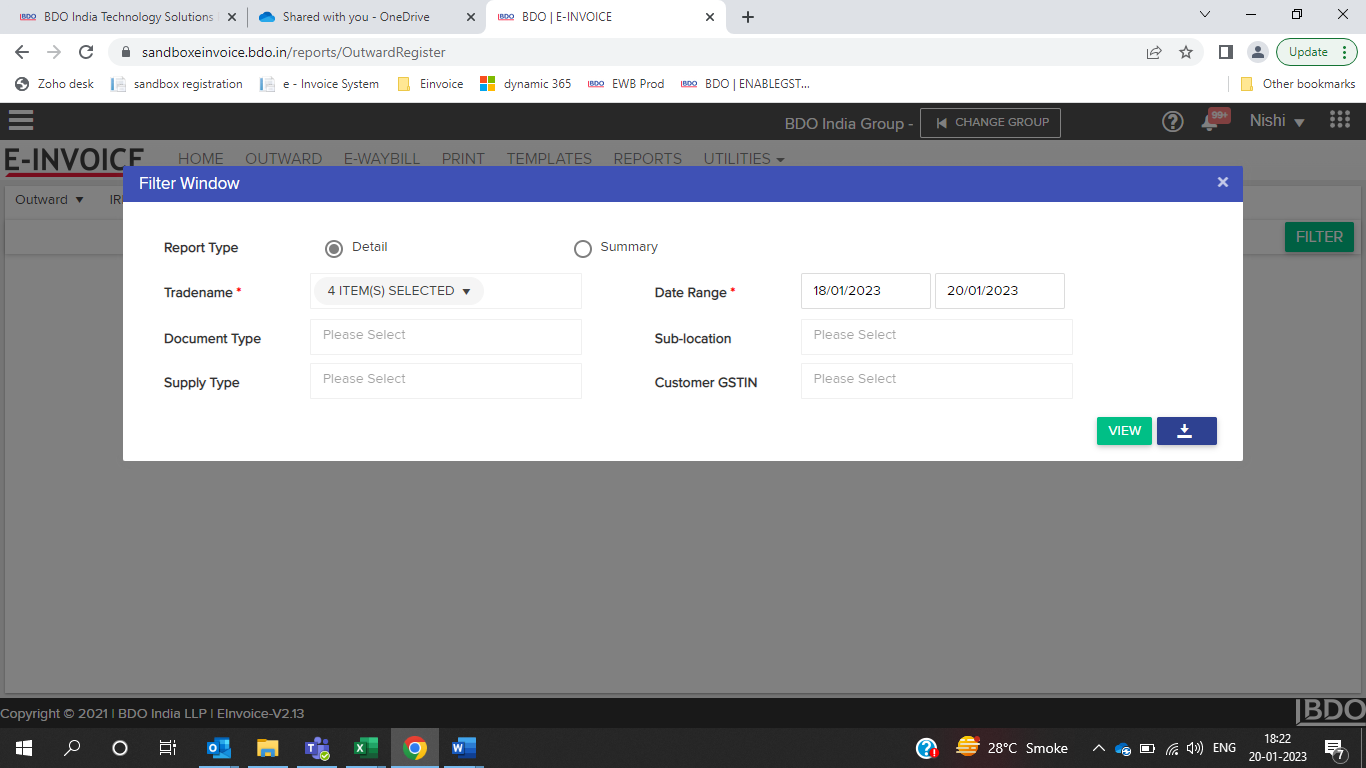1366x768 pixels.
Task: Open the Sub-location dropdown
Action: tap(936, 336)
